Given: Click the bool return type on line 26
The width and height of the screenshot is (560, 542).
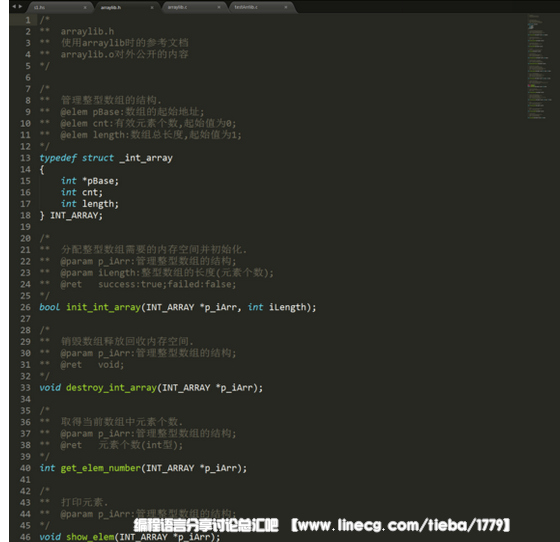Looking at the screenshot, I should pyautogui.click(x=50, y=307).
